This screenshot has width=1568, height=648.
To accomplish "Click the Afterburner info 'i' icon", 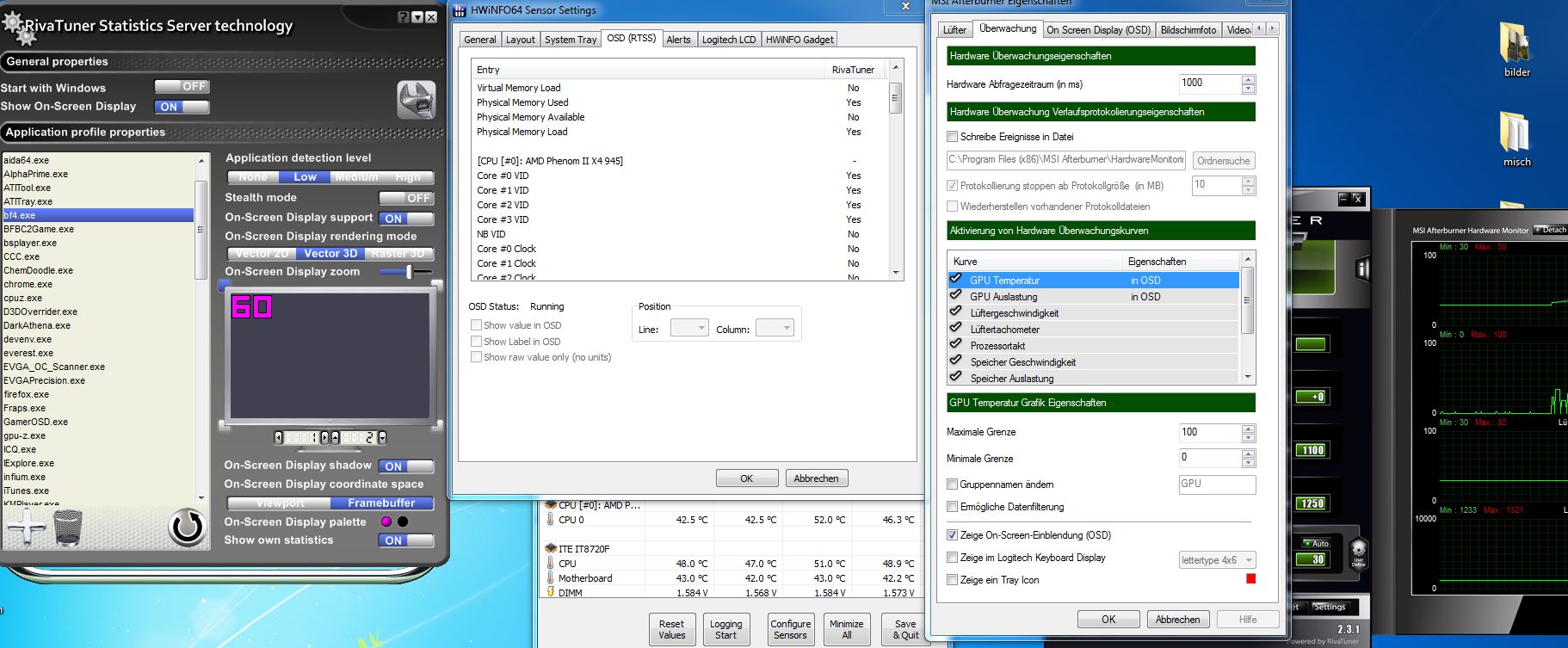I will tap(1362, 269).
